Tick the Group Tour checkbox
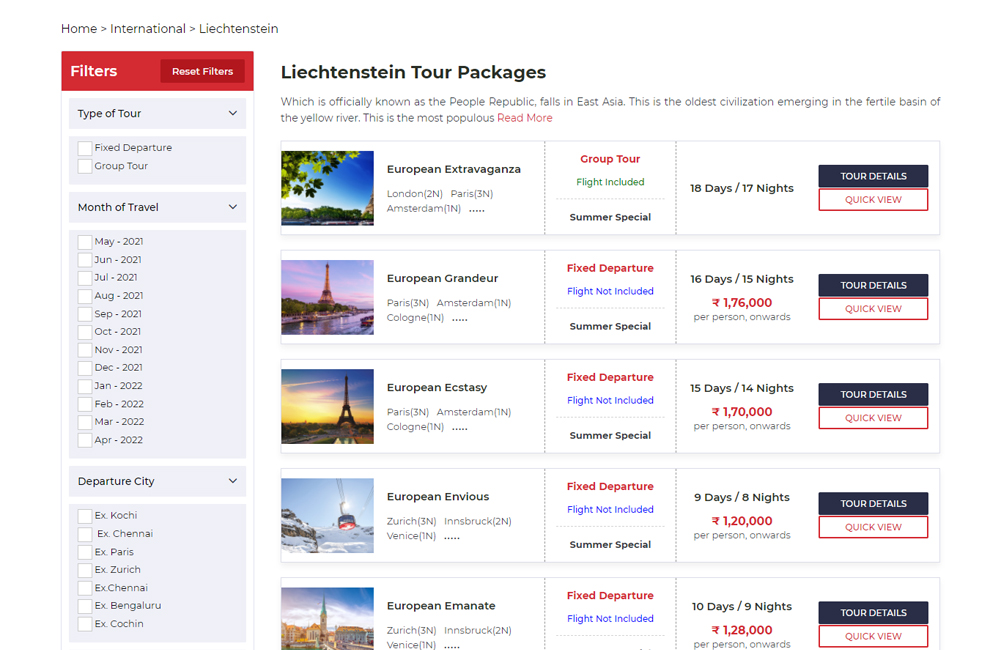The width and height of the screenshot is (1000, 650). pyautogui.click(x=85, y=166)
